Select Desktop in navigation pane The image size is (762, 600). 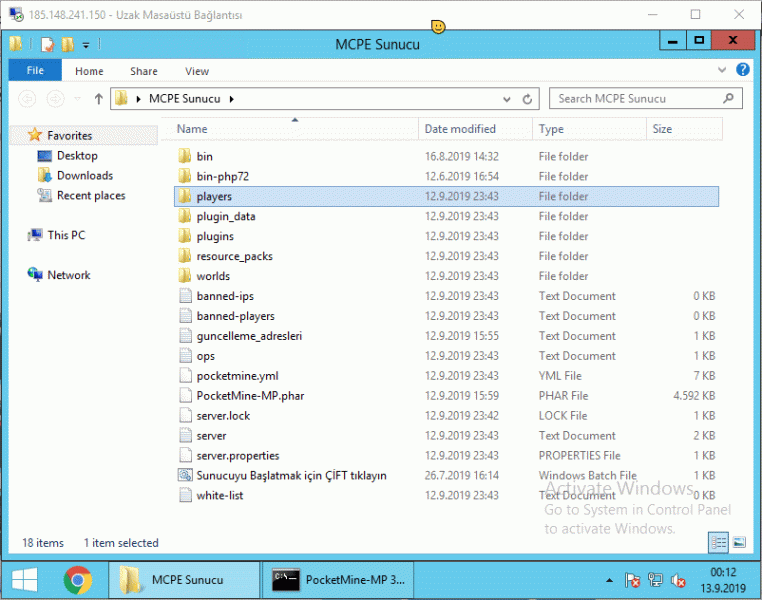click(x=77, y=155)
